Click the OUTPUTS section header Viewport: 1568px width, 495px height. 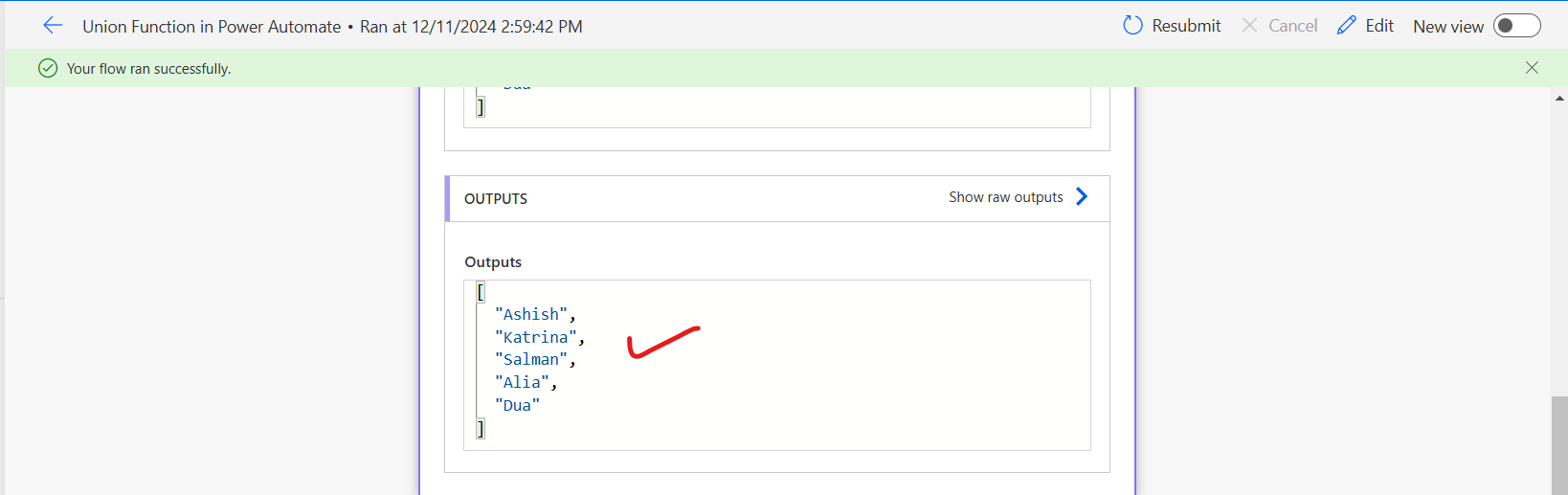[x=496, y=199]
